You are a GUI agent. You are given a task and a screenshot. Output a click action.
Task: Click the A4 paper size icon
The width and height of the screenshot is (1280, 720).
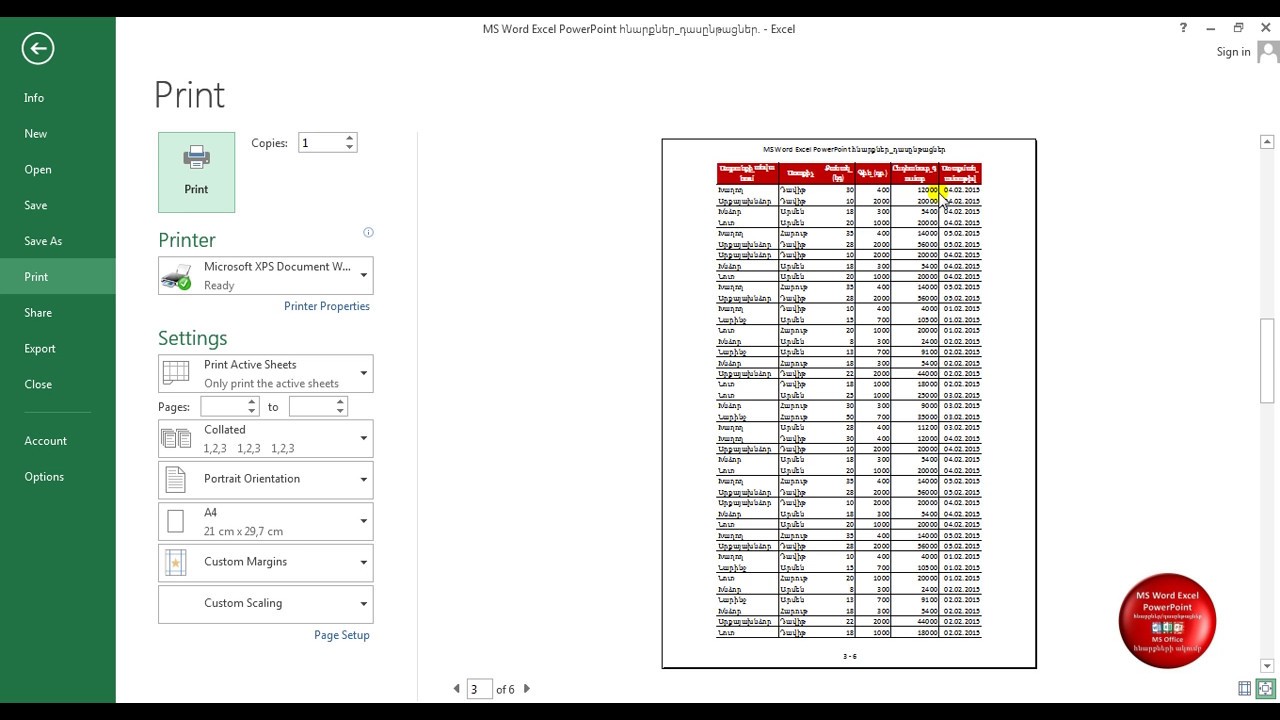tap(176, 521)
